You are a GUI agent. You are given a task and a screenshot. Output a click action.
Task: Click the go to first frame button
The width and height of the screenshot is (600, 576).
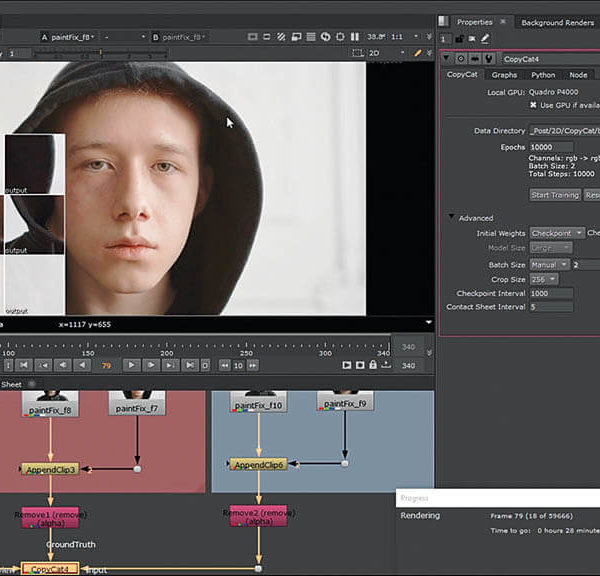tap(24, 365)
